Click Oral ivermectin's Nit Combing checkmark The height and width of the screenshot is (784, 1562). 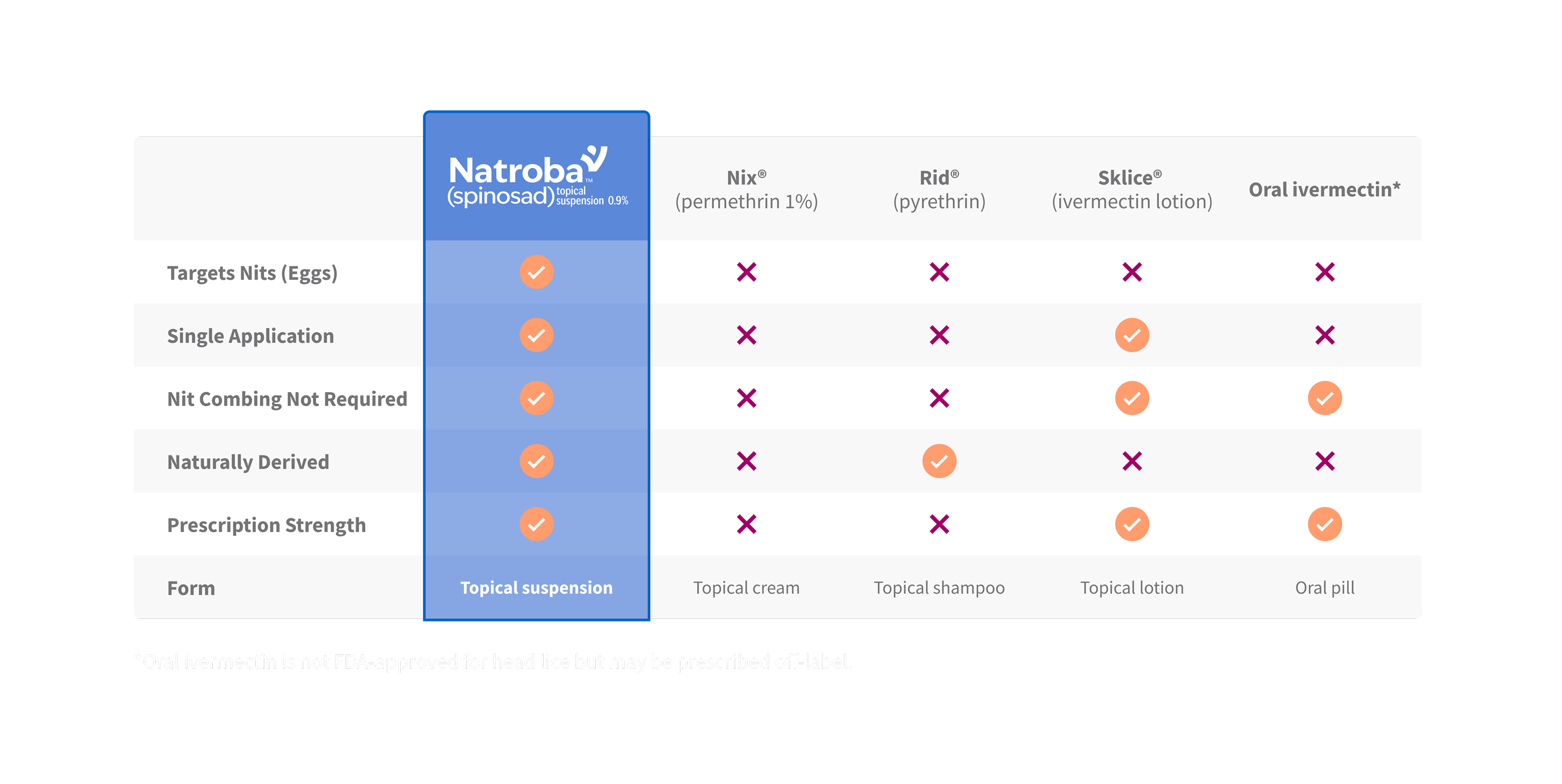point(1324,398)
